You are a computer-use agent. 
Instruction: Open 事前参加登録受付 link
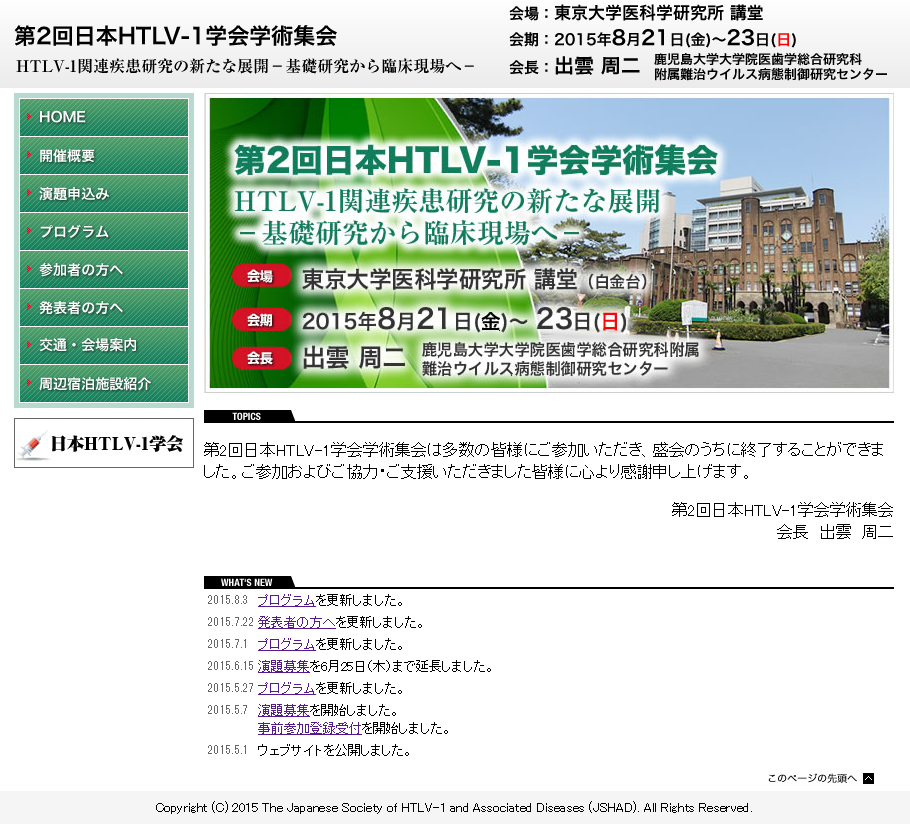(309, 728)
